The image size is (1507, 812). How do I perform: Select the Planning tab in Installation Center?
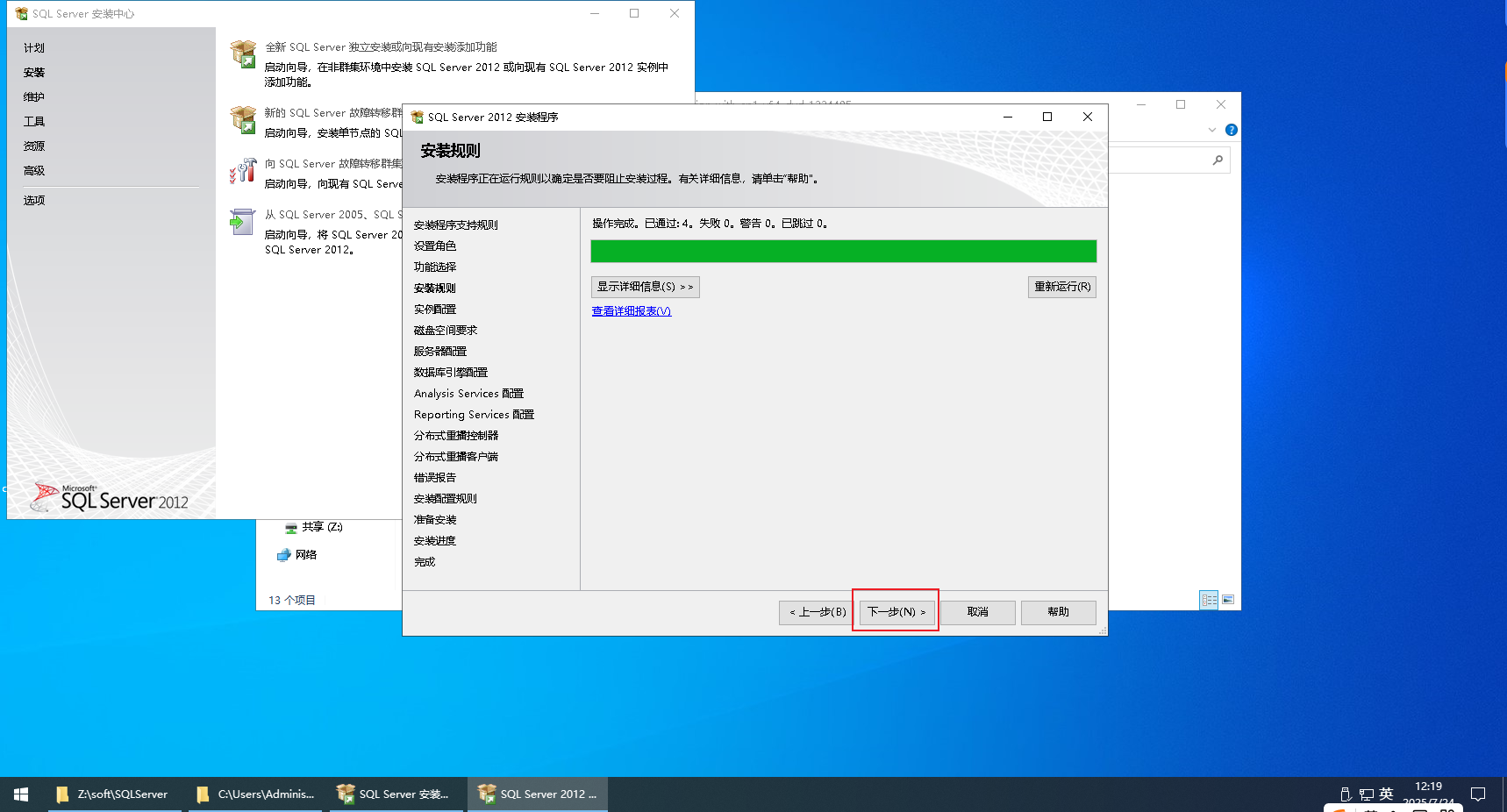point(34,48)
